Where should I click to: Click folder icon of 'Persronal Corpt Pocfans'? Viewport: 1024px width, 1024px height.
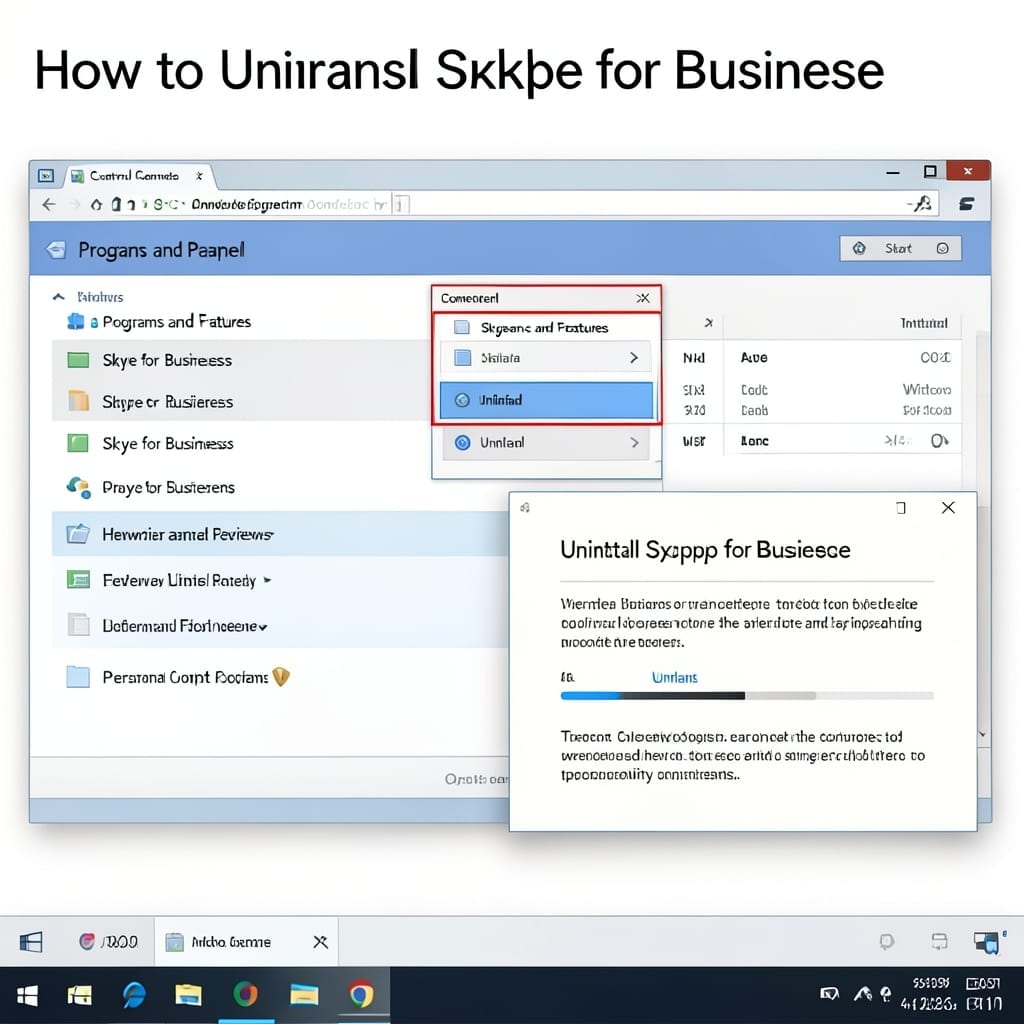coord(78,677)
